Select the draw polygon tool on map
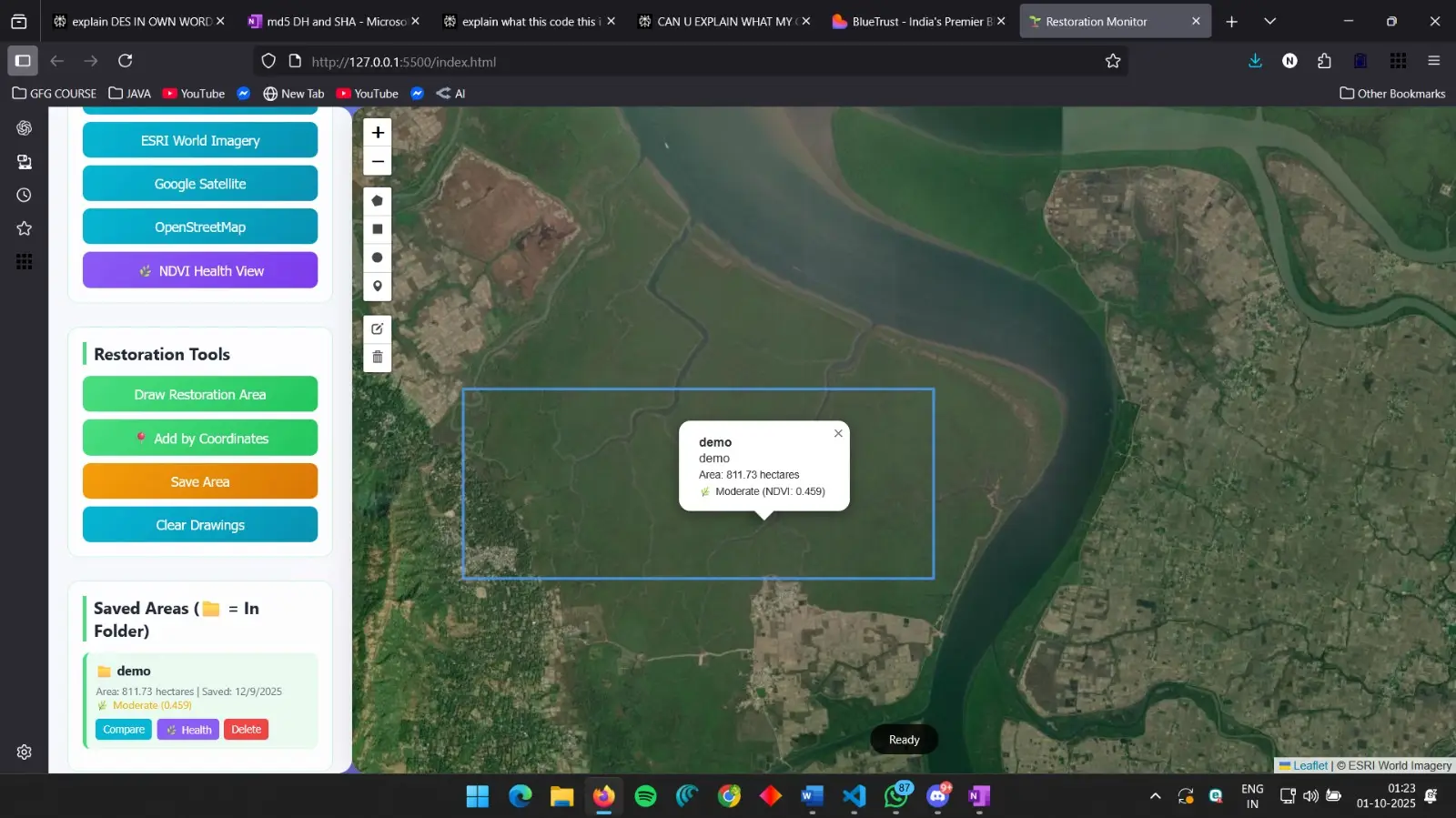 (378, 200)
